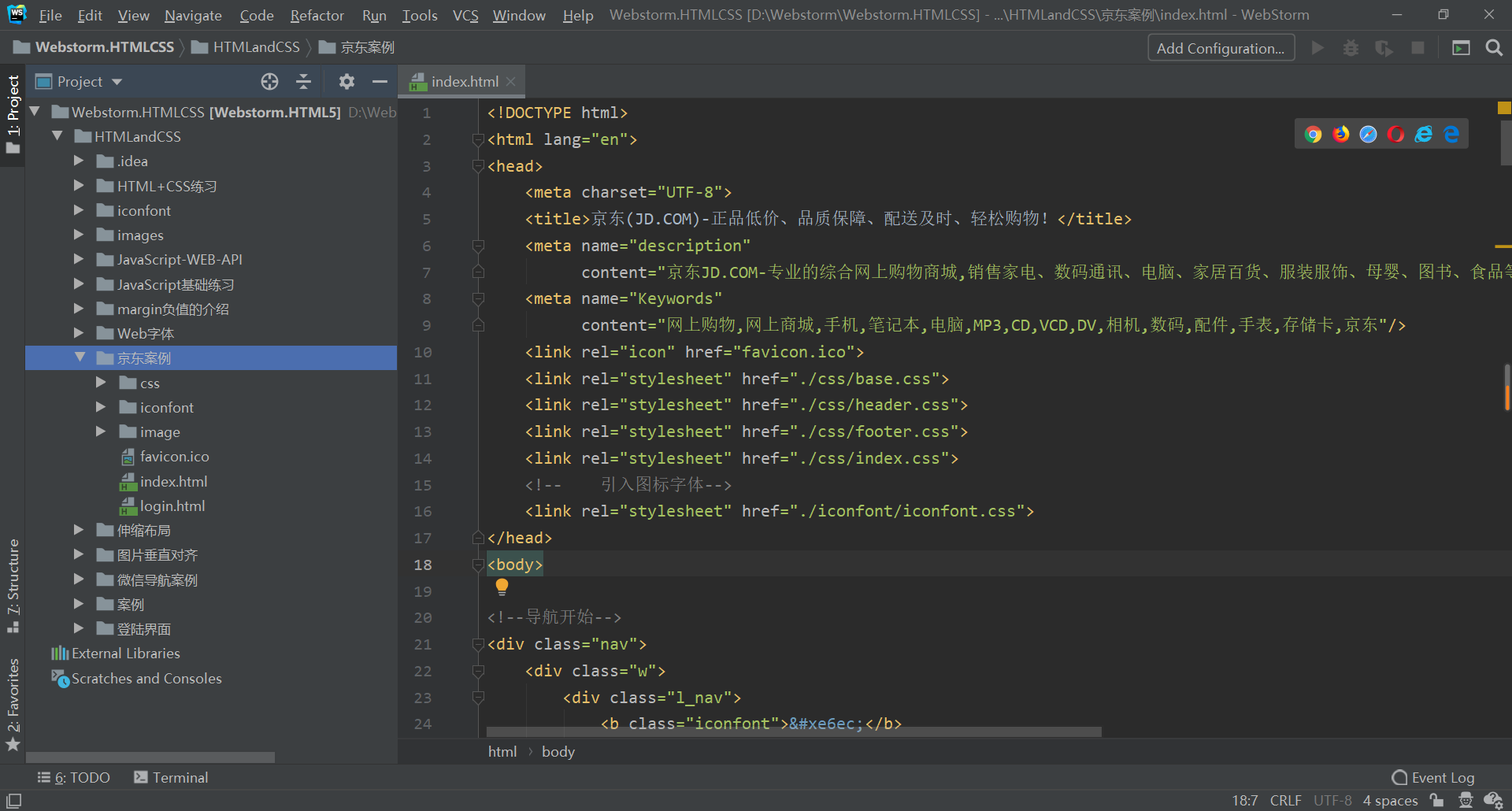This screenshot has height=811, width=1512.
Task: Expand the image folder
Action: pyautogui.click(x=101, y=431)
